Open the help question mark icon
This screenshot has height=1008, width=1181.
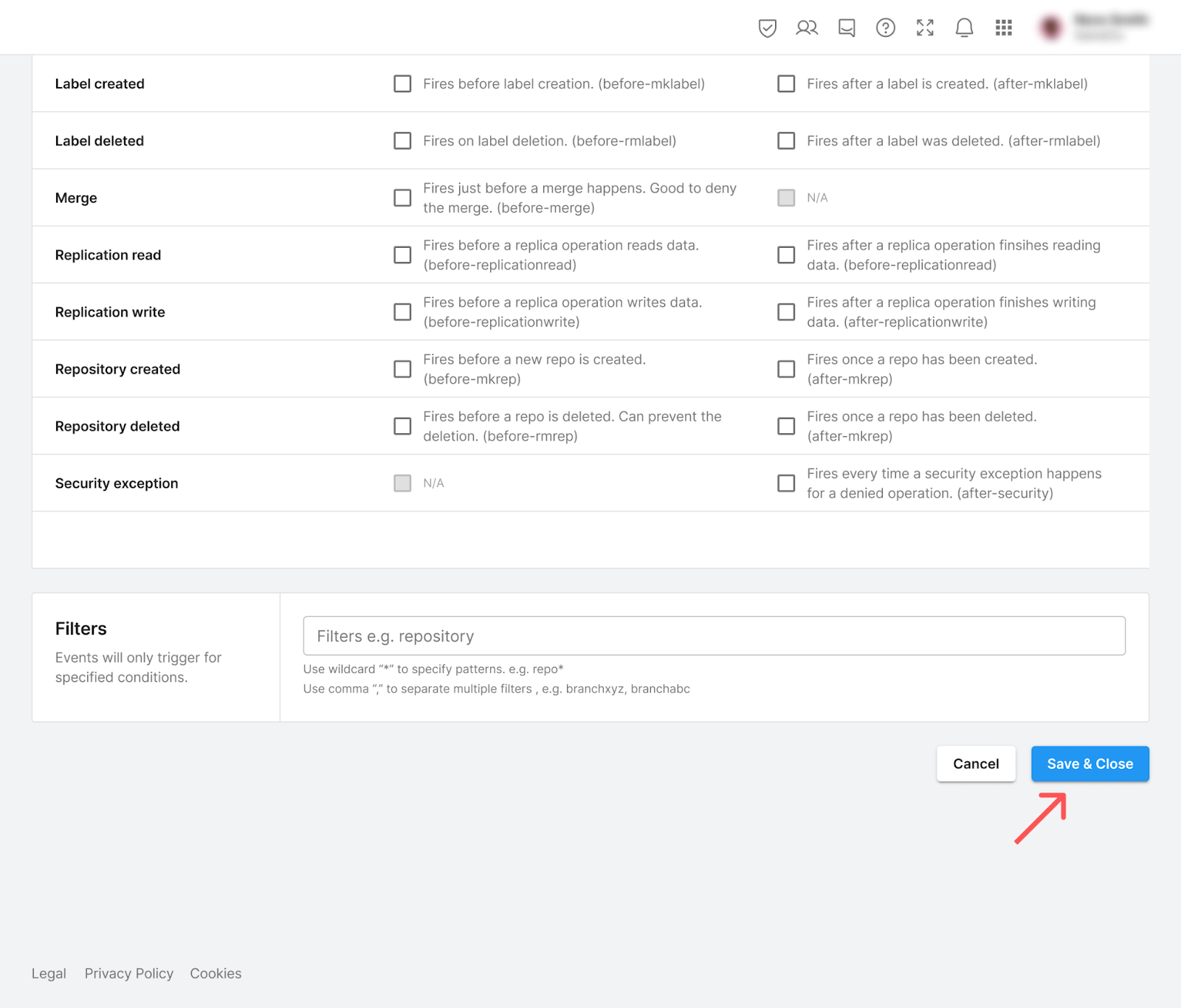coord(886,28)
